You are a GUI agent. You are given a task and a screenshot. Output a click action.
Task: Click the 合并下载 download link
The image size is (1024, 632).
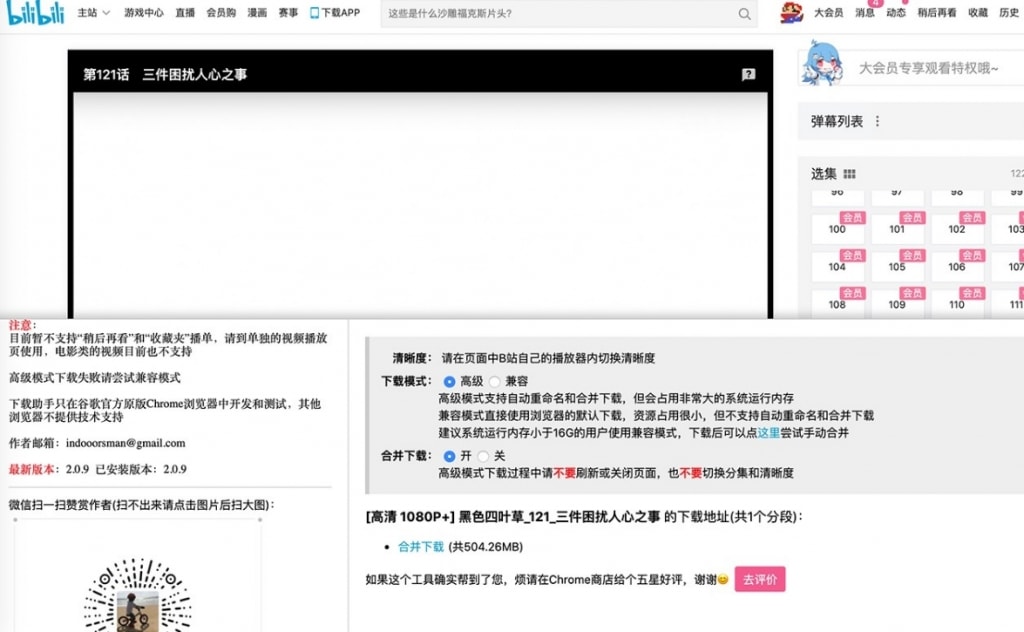pos(421,546)
